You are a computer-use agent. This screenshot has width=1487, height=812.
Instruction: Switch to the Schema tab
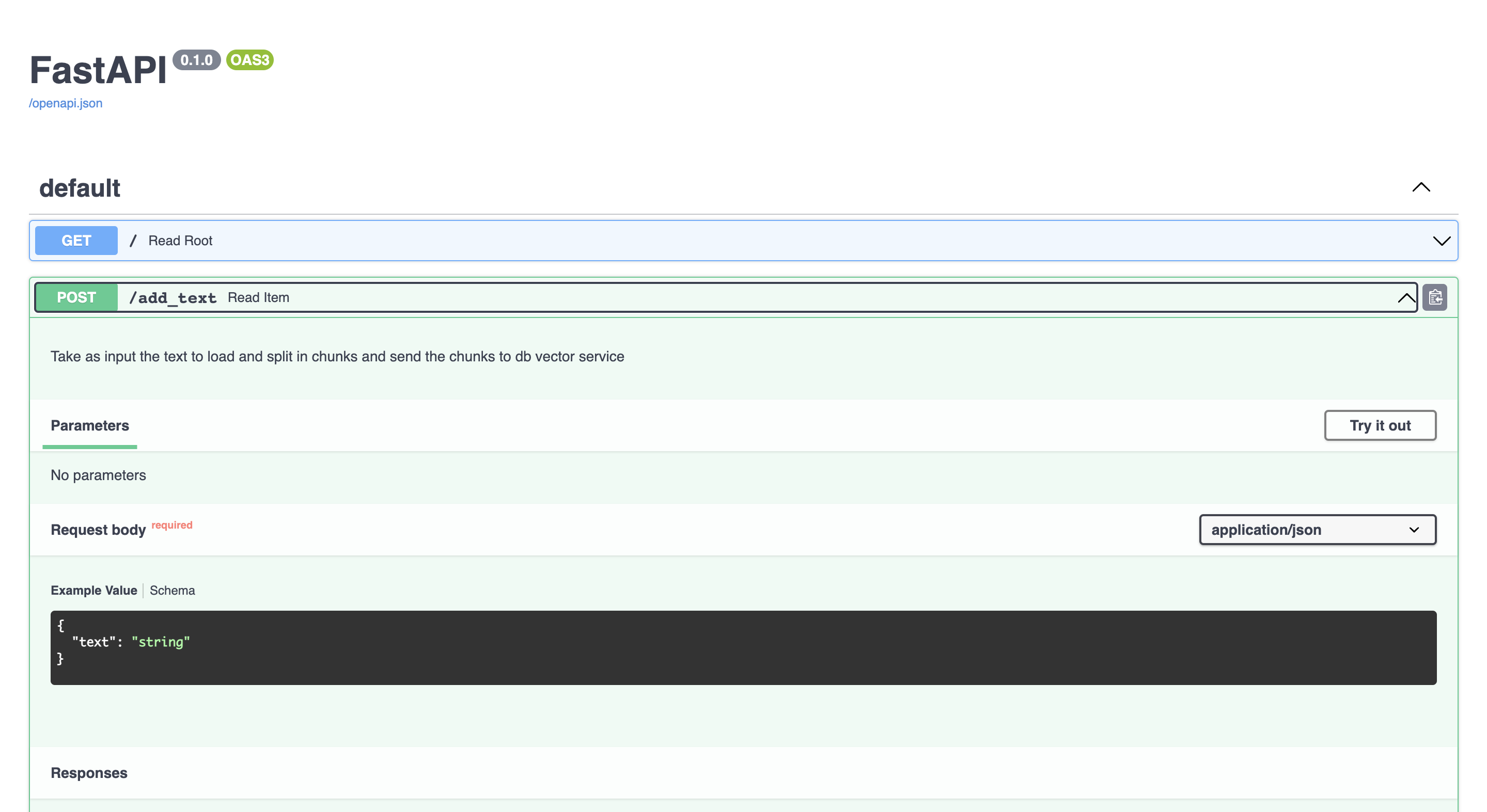(172, 591)
